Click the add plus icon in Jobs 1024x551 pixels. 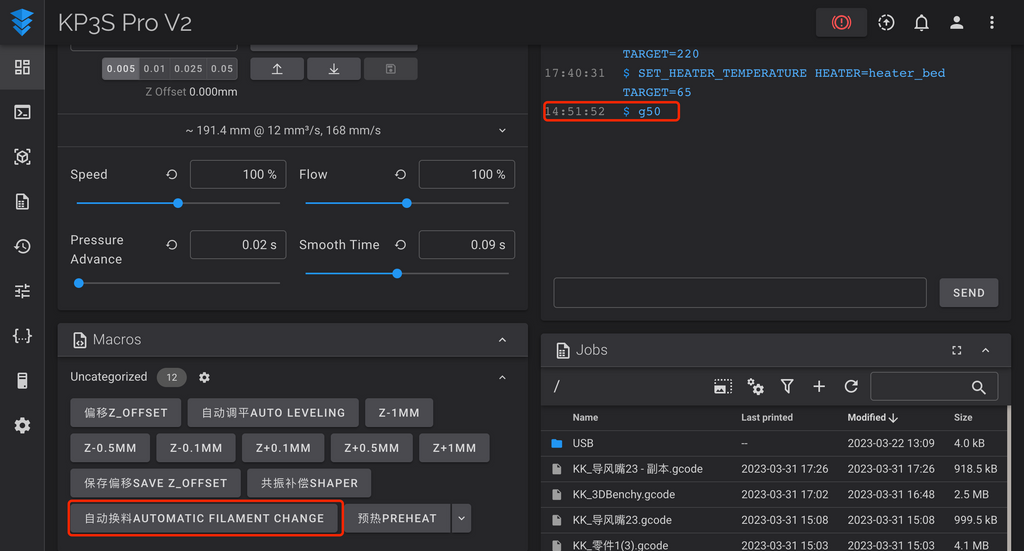(819, 387)
